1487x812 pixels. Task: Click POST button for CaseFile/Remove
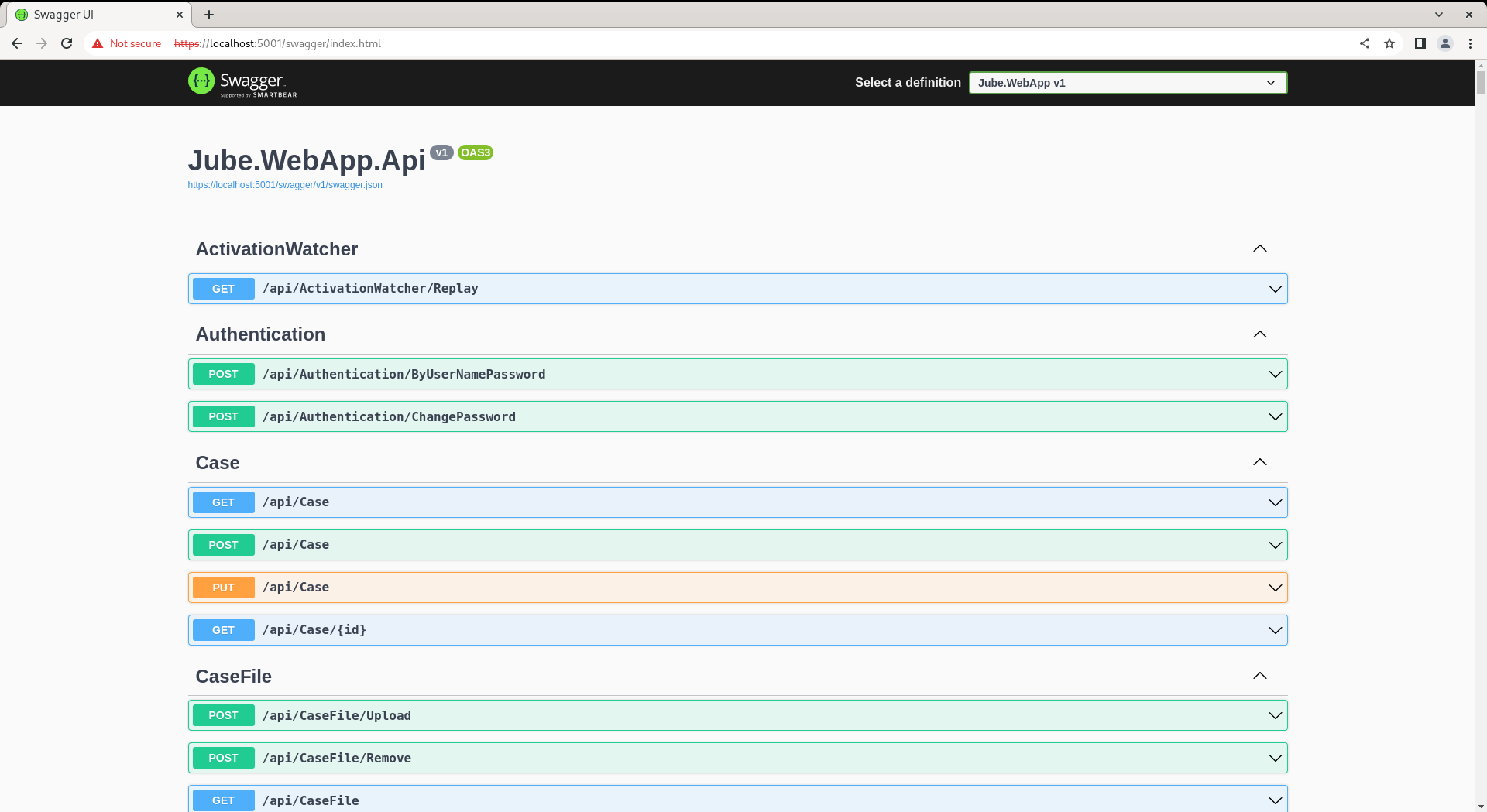coord(223,758)
